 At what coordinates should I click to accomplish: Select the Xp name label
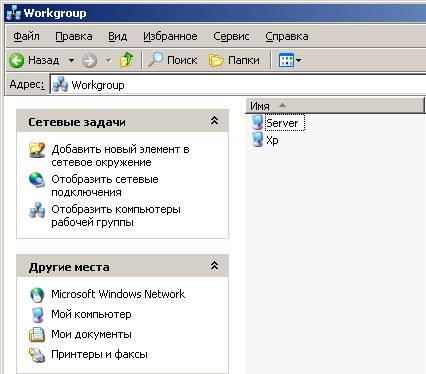click(x=272, y=140)
